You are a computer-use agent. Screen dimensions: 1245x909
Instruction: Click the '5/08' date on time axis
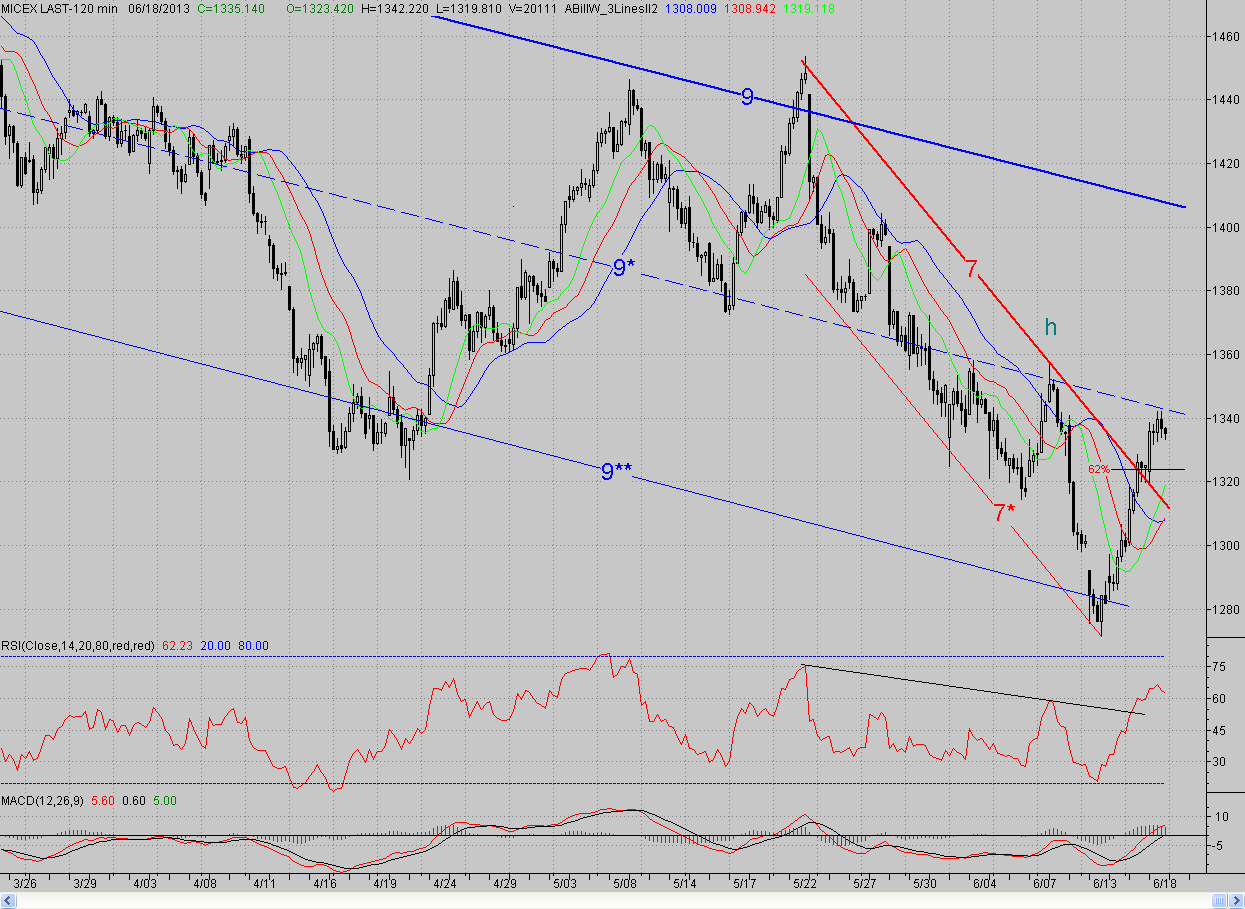pyautogui.click(x=626, y=884)
